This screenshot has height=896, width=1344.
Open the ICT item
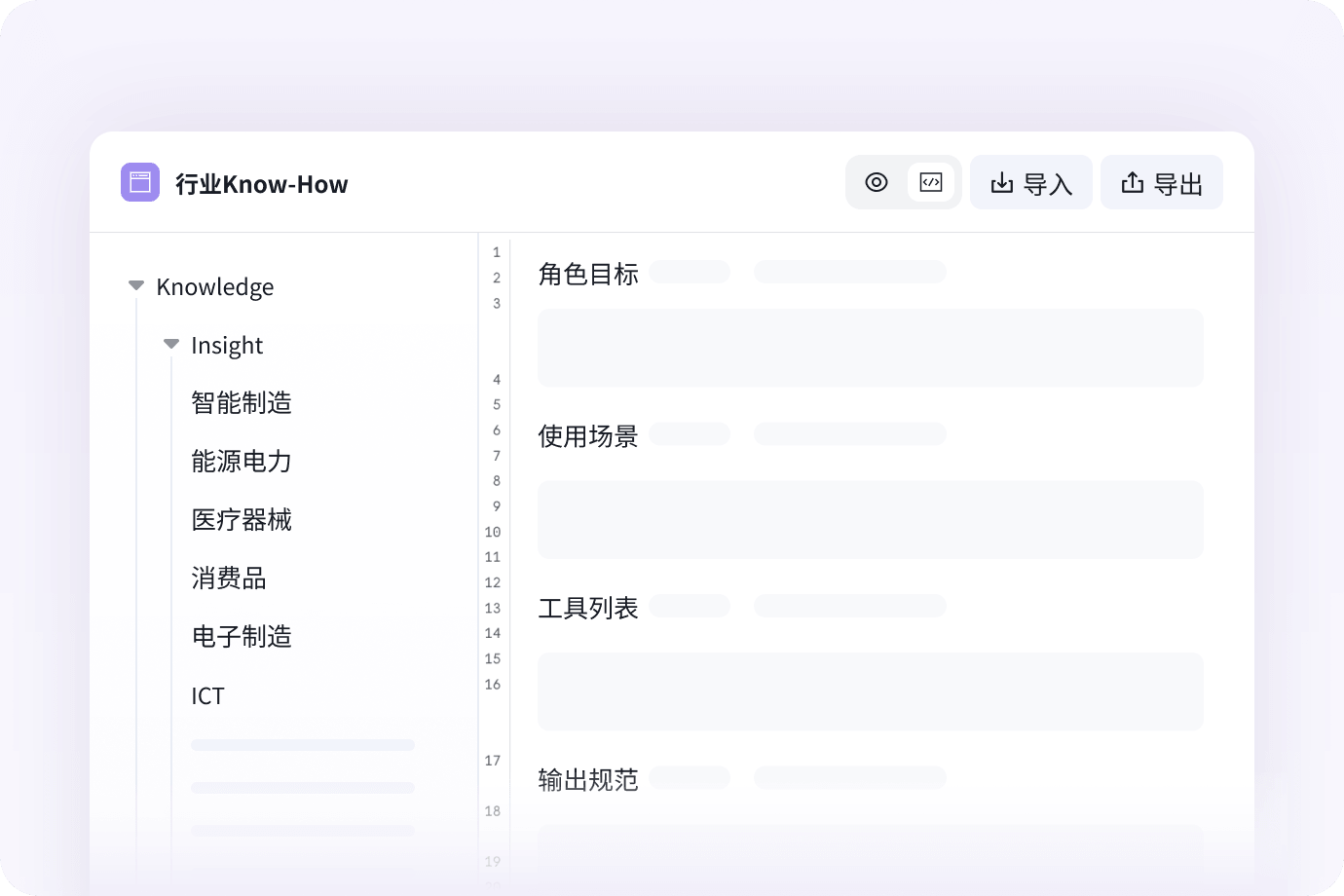(x=207, y=695)
